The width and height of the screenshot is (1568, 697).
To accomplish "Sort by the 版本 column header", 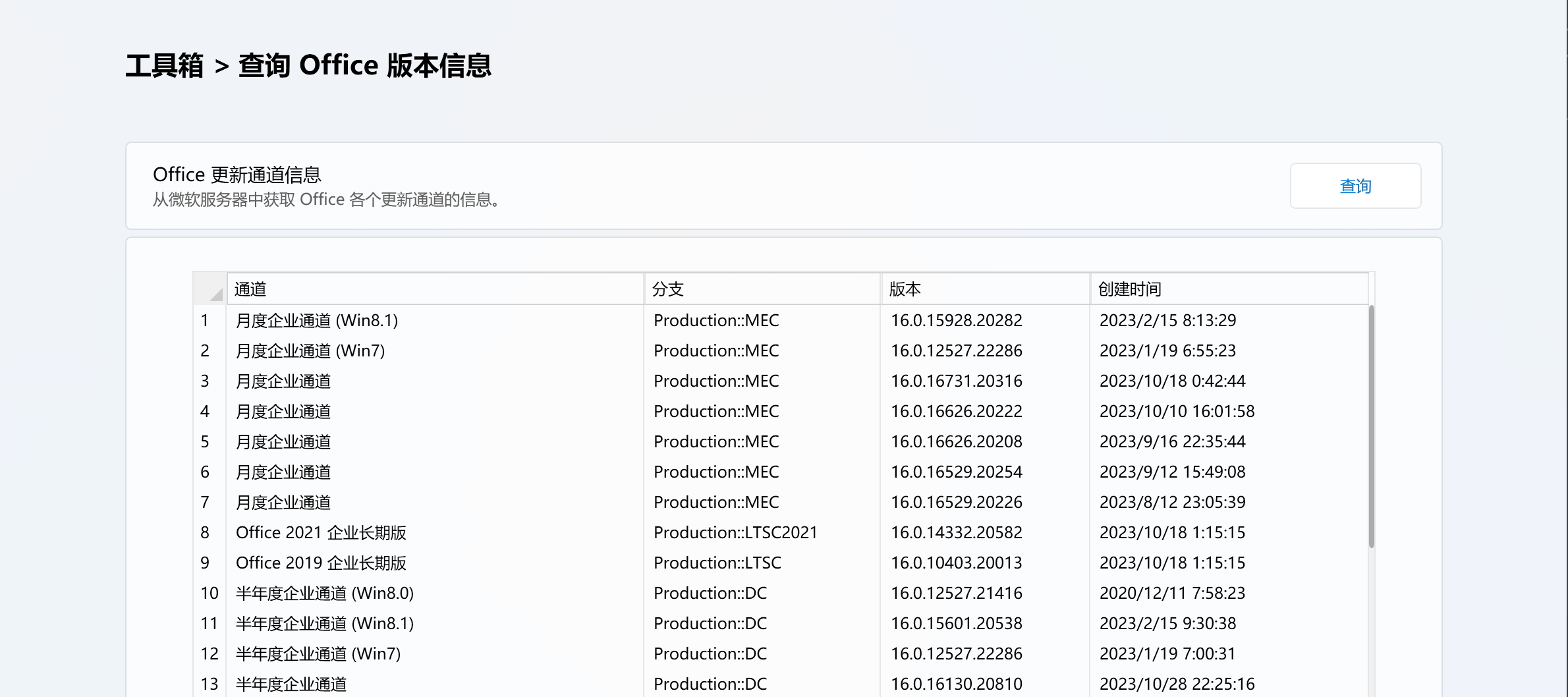I will [x=986, y=289].
